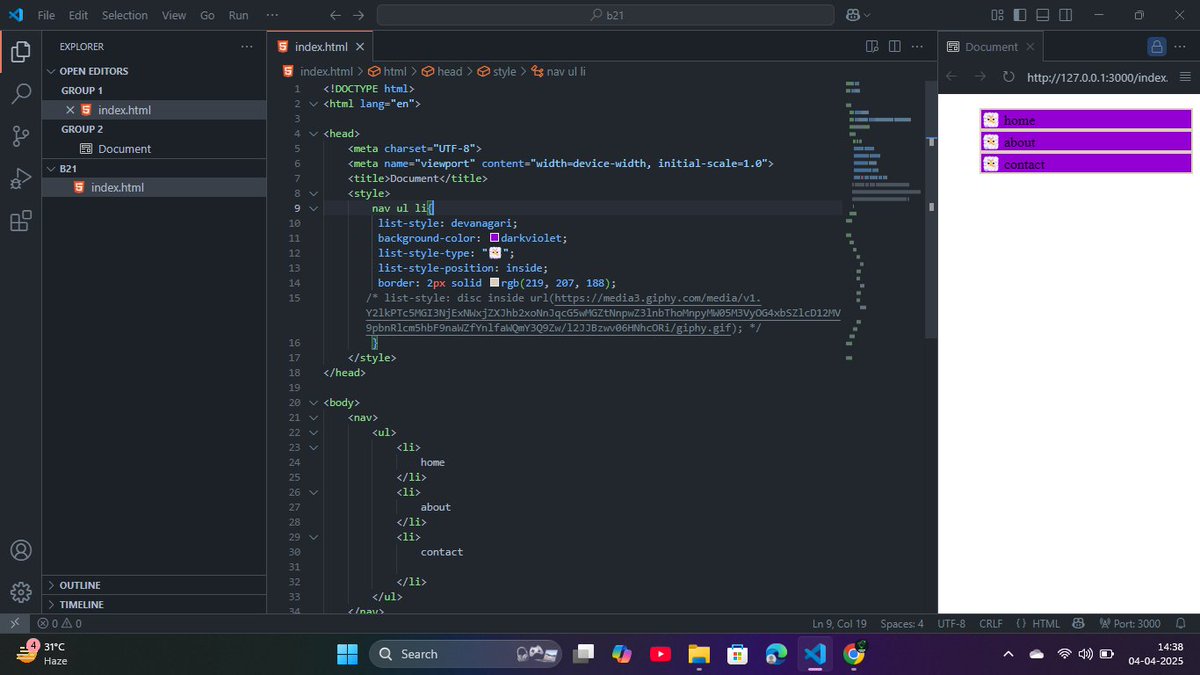Image resolution: width=1200 pixels, height=675 pixels.
Task: Click the Customize Layout icon
Action: pos(997,15)
